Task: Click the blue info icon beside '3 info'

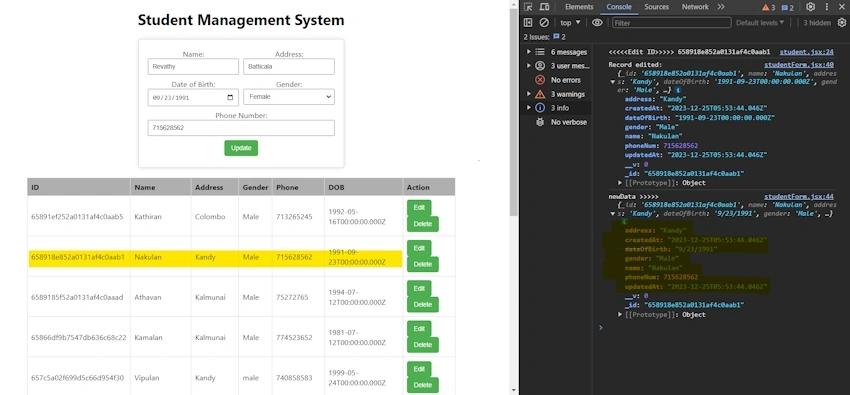Action: (540, 108)
